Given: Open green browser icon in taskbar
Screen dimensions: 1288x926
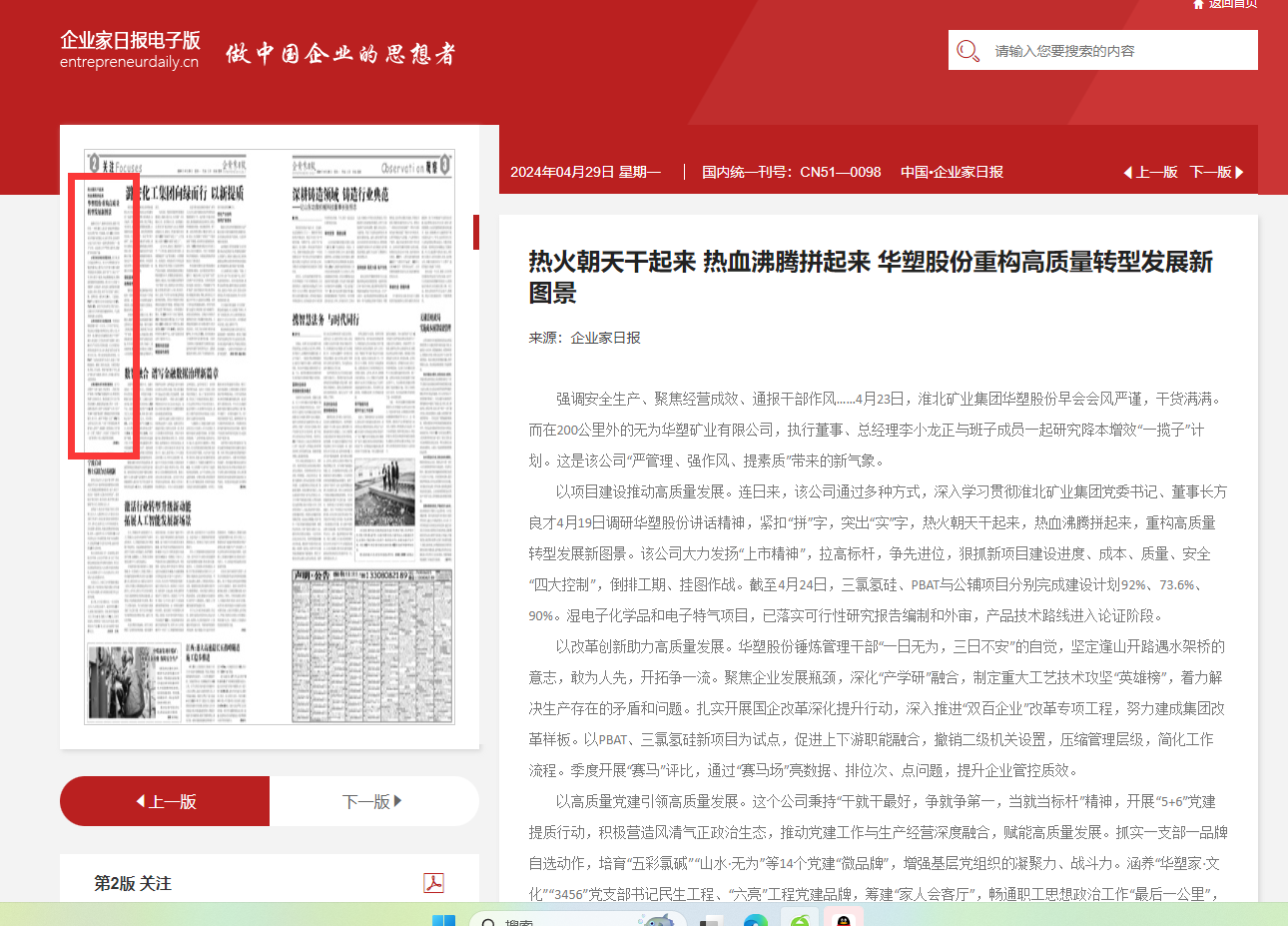Looking at the screenshot, I should coord(800,920).
